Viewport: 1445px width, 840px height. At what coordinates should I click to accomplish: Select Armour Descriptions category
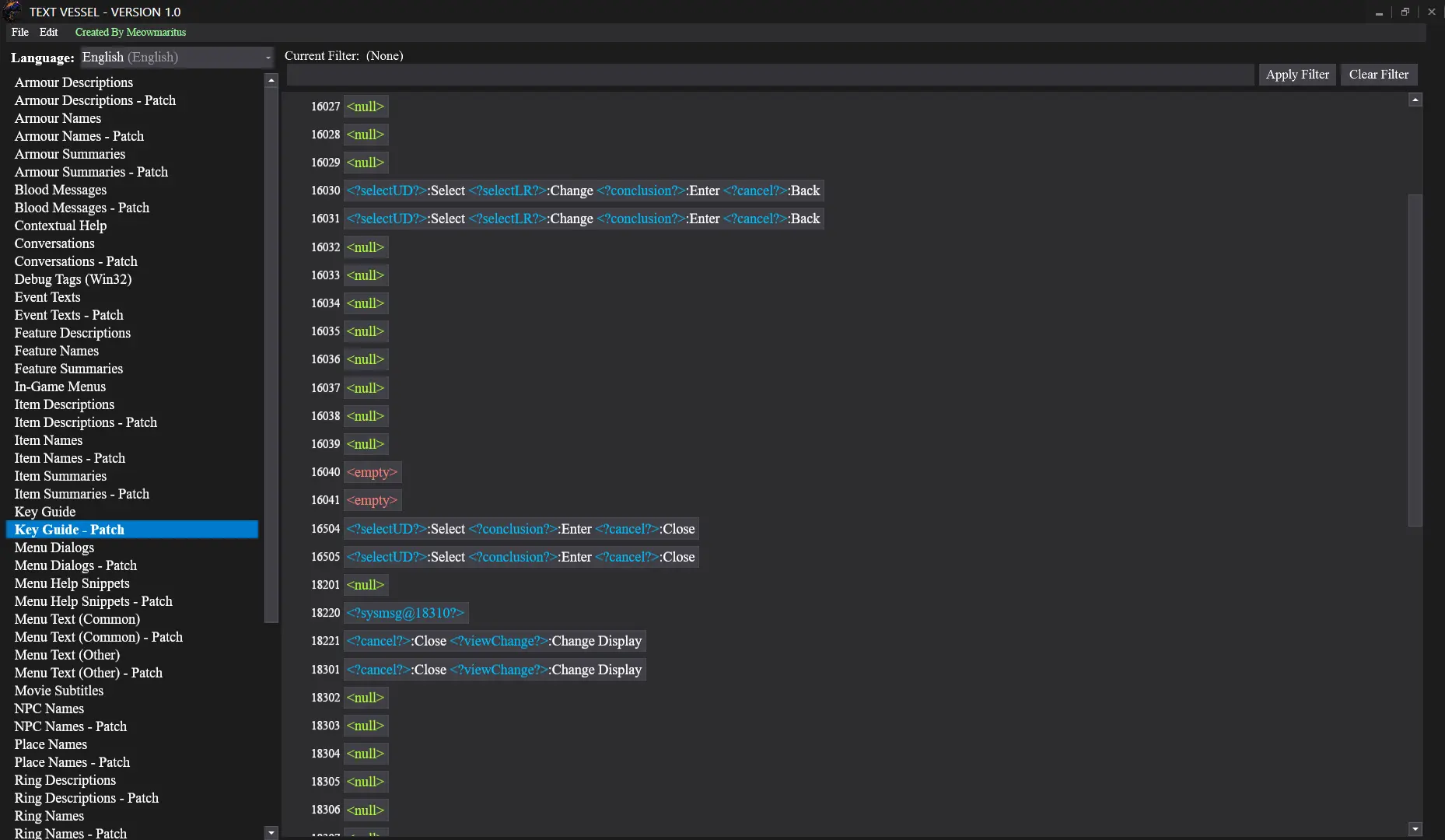[74, 82]
